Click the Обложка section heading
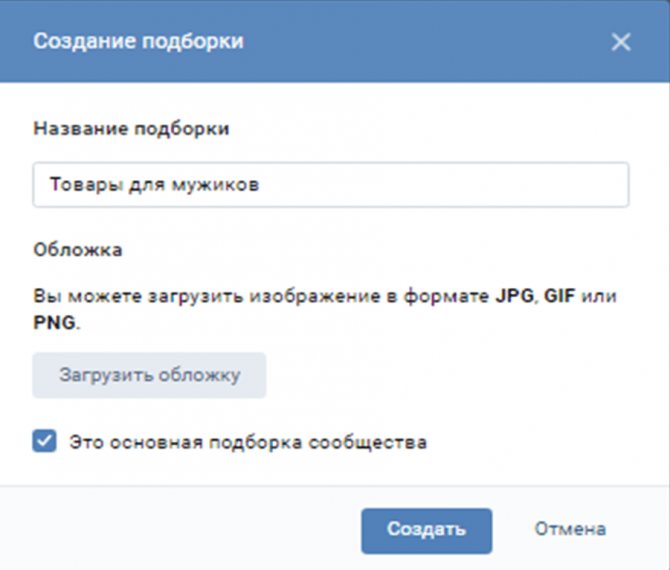The height and width of the screenshot is (570, 670). pos(78,250)
